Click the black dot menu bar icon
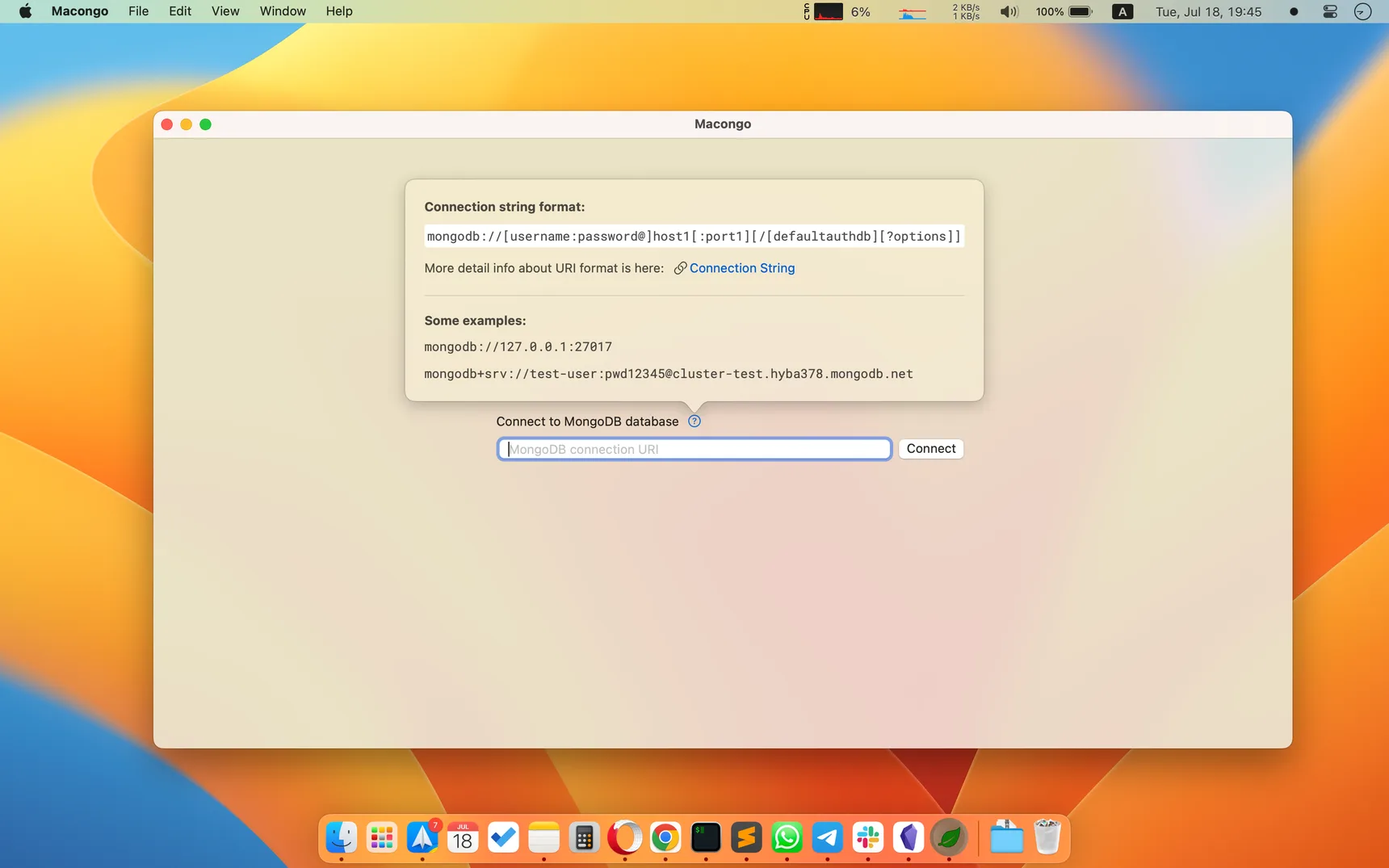Screen dimensions: 1389x868 point(1294,11)
